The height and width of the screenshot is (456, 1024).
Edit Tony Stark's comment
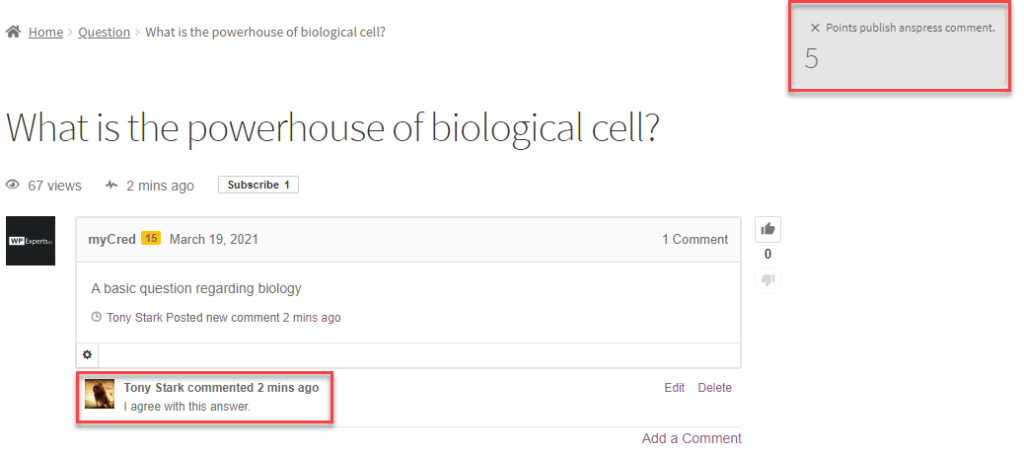click(674, 388)
